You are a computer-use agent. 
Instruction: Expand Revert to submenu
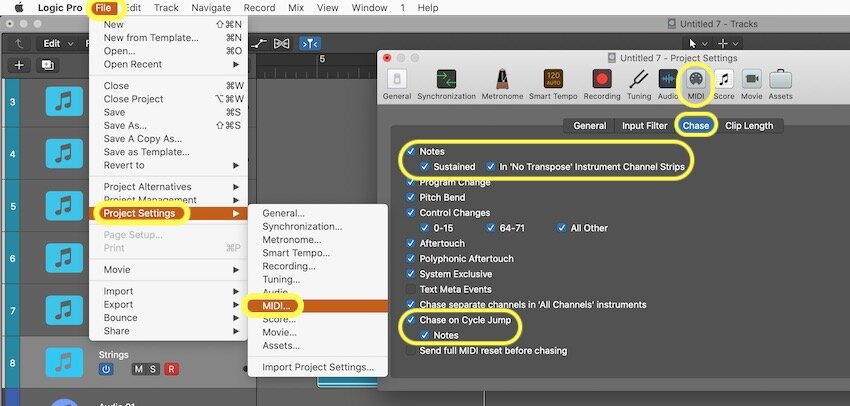pyautogui.click(x=170, y=165)
